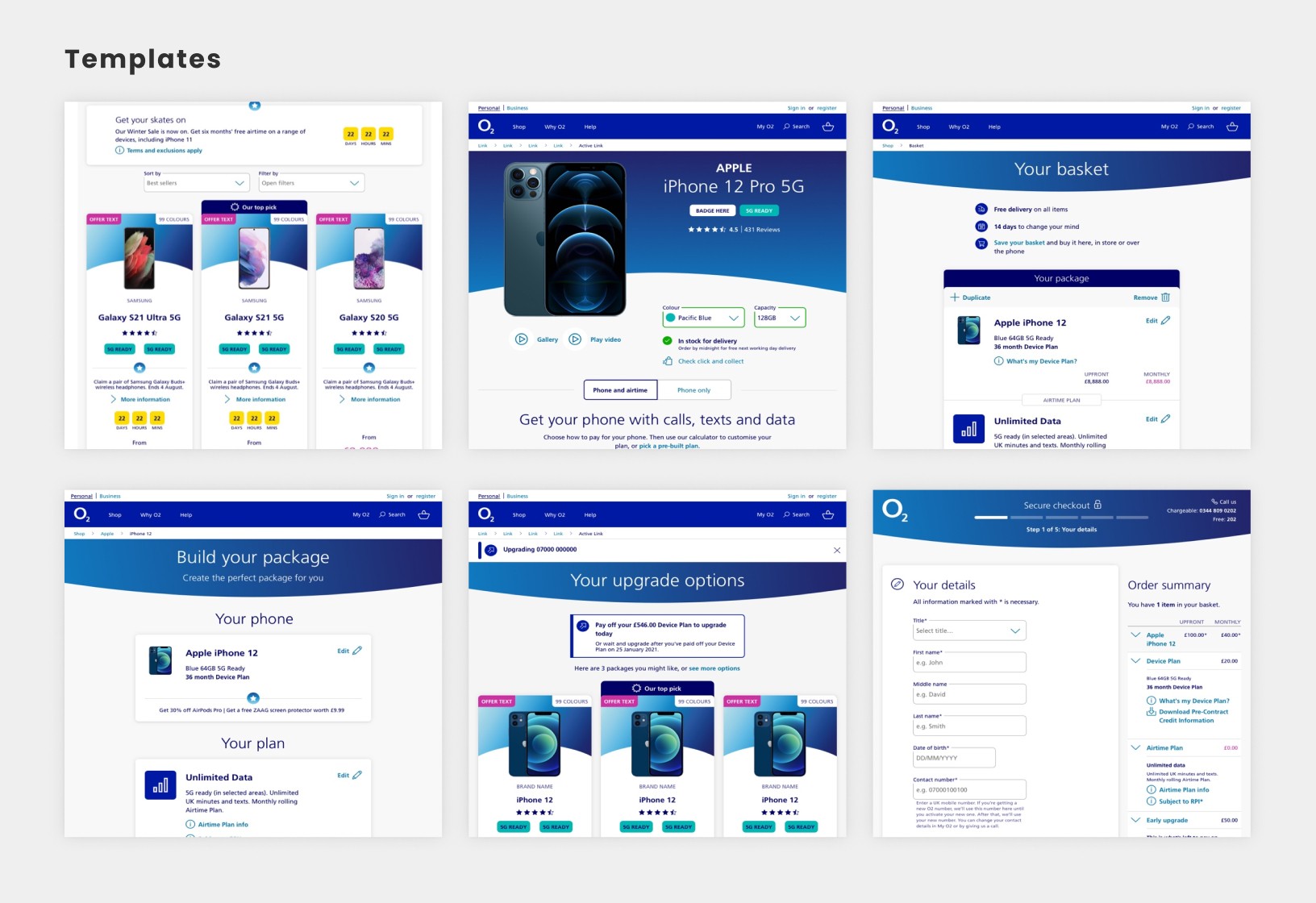The image size is (1316, 903).
Task: Click the Free delivery truck icon in Your basket
Action: (981, 209)
